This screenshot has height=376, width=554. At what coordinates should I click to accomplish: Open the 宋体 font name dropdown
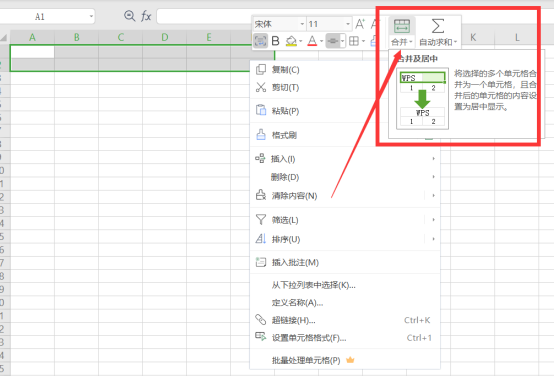pos(302,24)
